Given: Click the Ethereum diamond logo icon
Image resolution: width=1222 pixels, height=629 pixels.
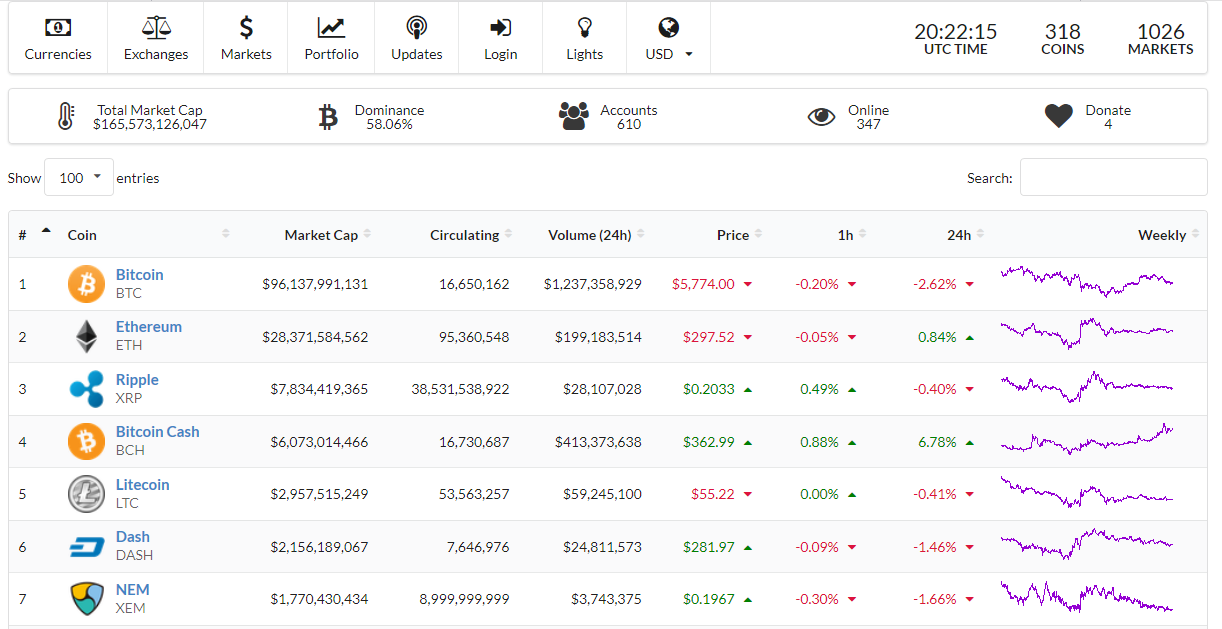Looking at the screenshot, I should 86,337.
